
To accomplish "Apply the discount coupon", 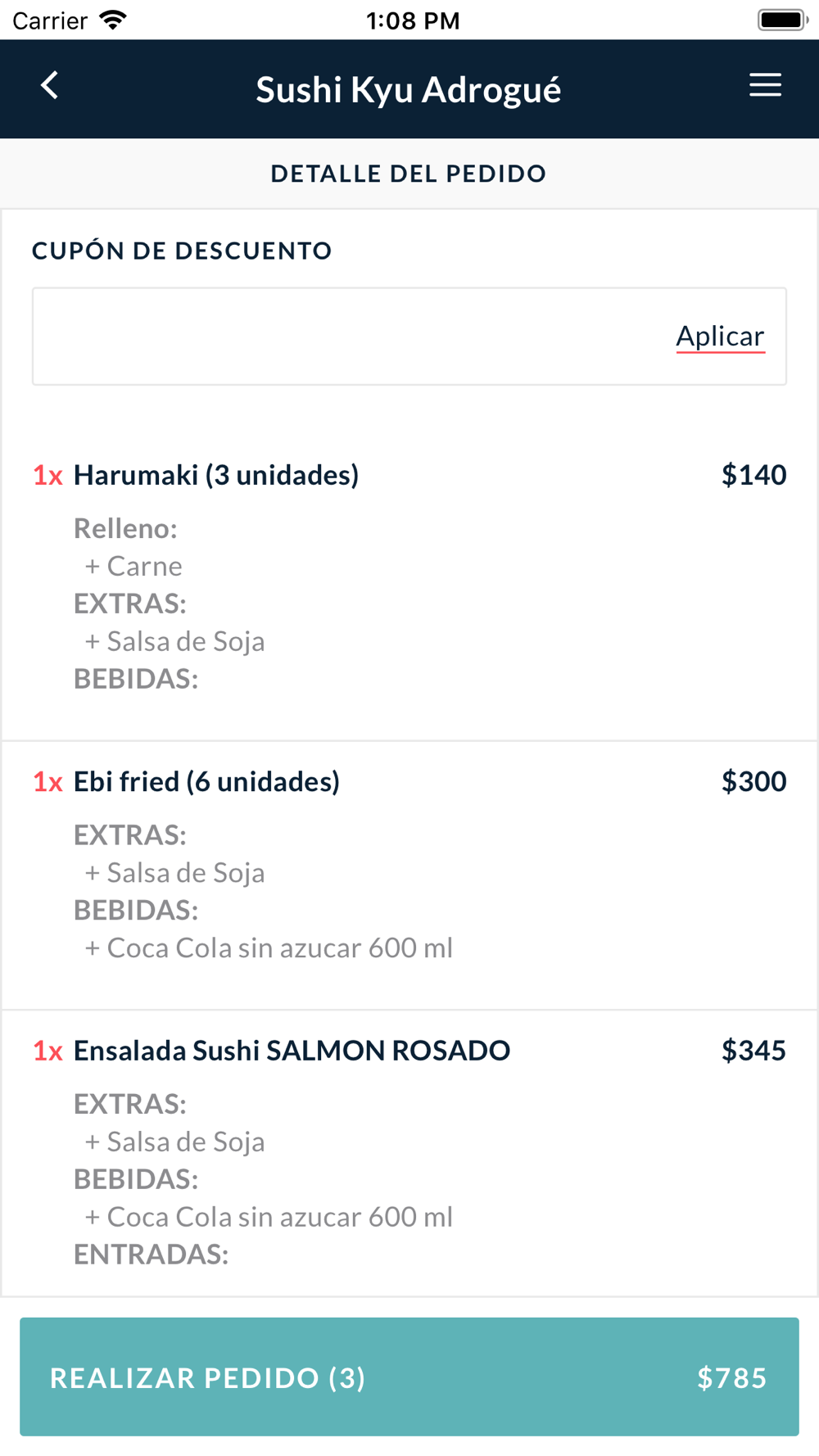I will tap(720, 337).
